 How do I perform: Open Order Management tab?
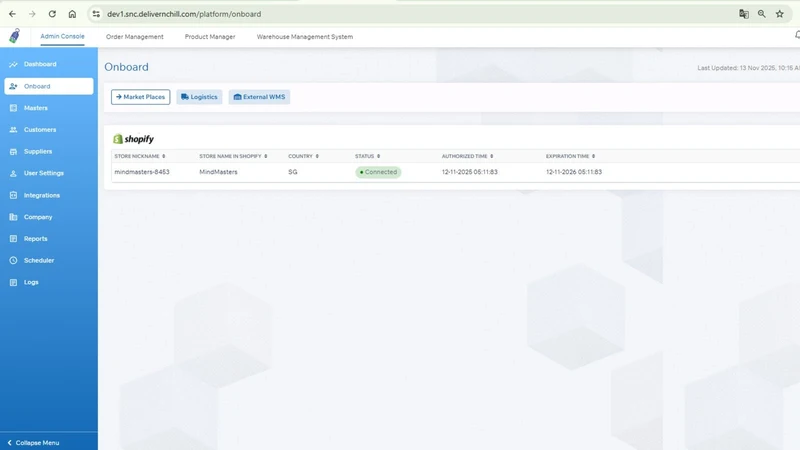pos(135,37)
